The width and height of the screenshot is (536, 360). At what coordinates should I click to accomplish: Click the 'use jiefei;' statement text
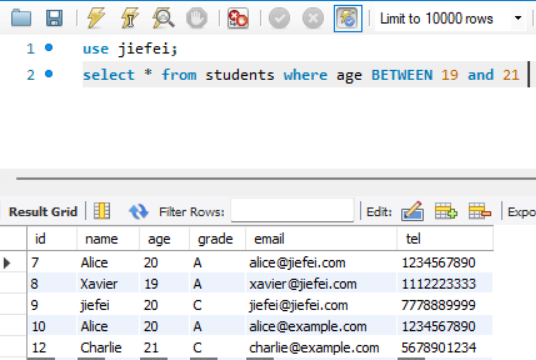coord(130,49)
